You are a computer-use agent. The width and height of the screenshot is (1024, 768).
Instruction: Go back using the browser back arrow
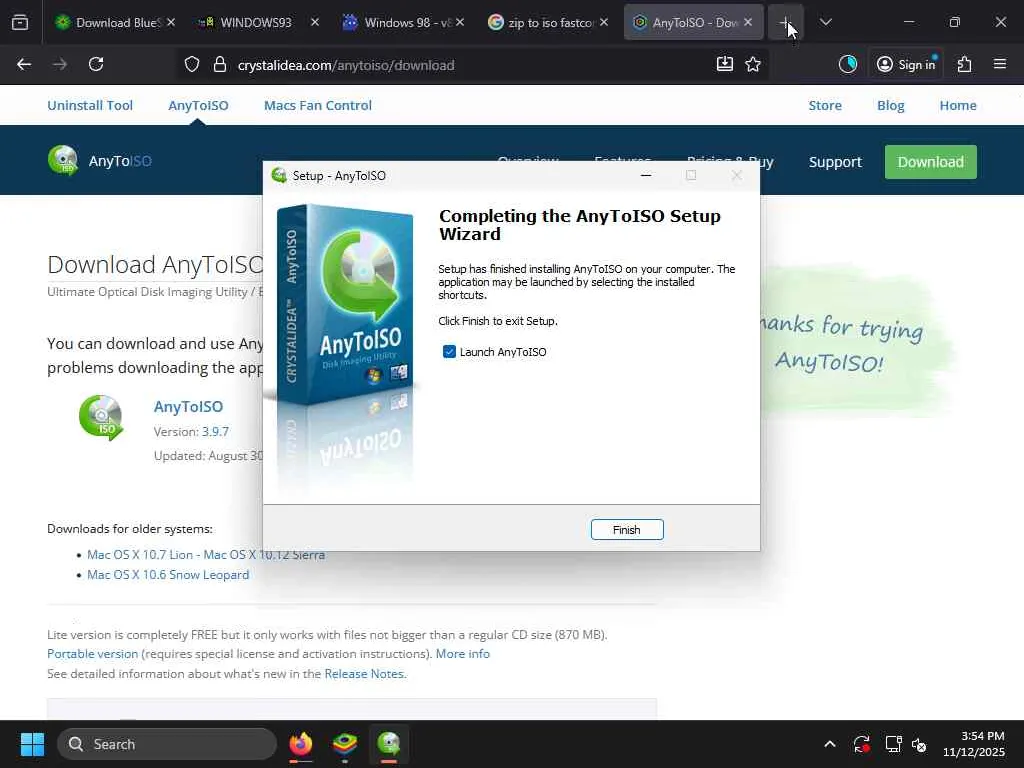(24, 65)
